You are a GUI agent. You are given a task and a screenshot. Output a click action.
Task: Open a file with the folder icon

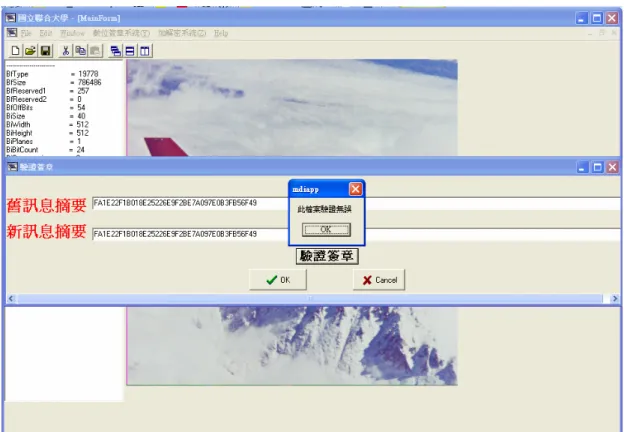30,51
